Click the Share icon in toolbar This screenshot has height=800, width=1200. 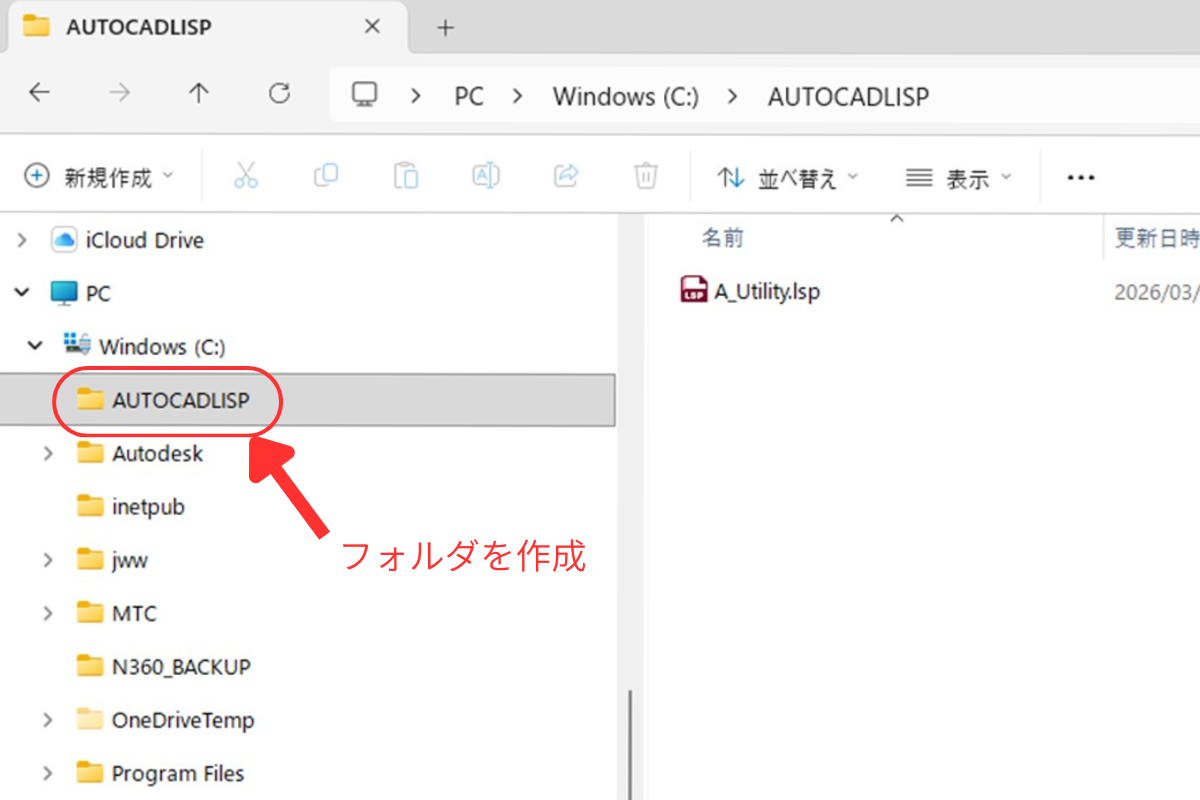566,177
